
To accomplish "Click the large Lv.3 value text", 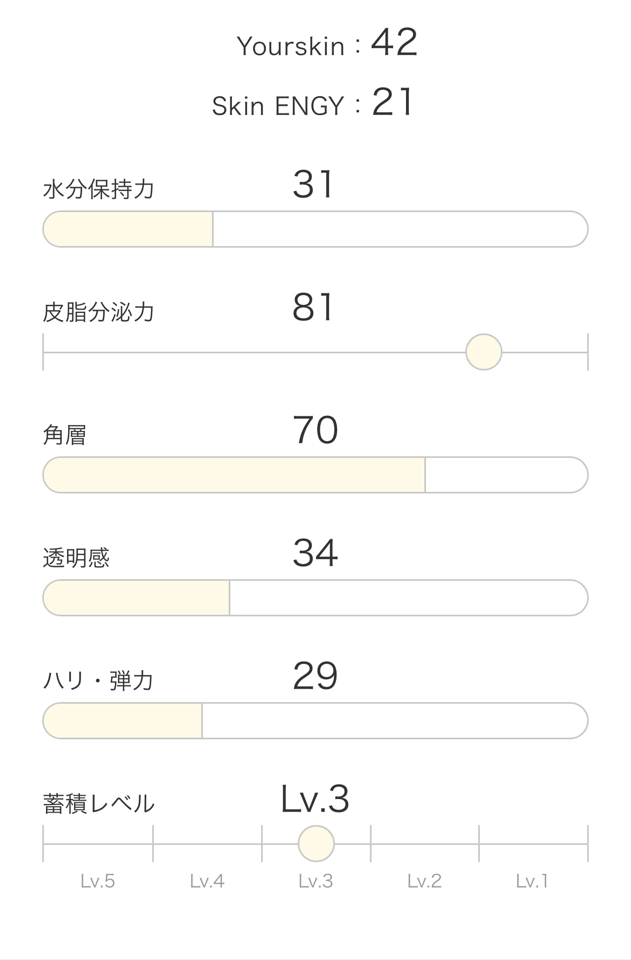I will click(x=315, y=799).
